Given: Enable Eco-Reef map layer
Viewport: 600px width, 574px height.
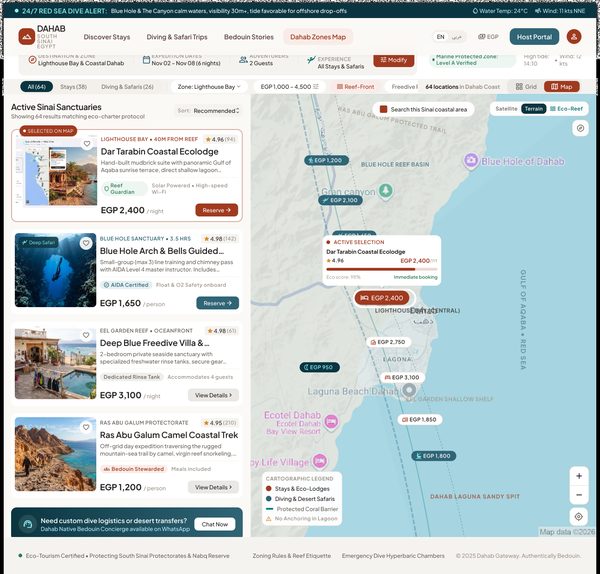Looking at the screenshot, I should 566,109.
